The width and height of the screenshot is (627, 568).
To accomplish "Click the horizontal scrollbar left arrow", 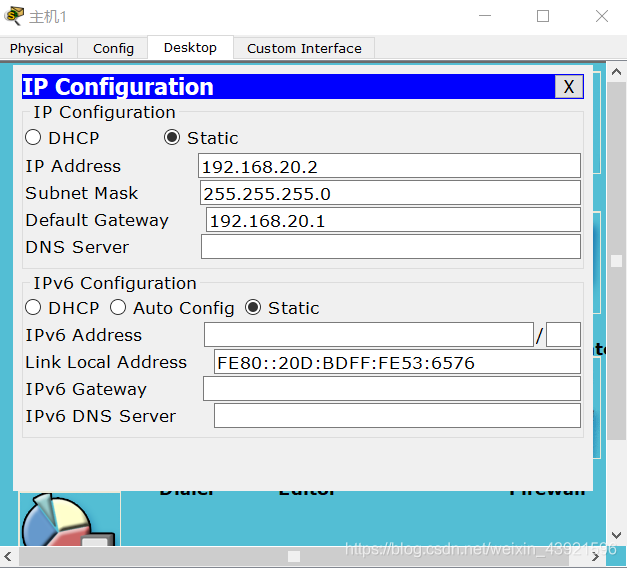I will click(x=8, y=557).
